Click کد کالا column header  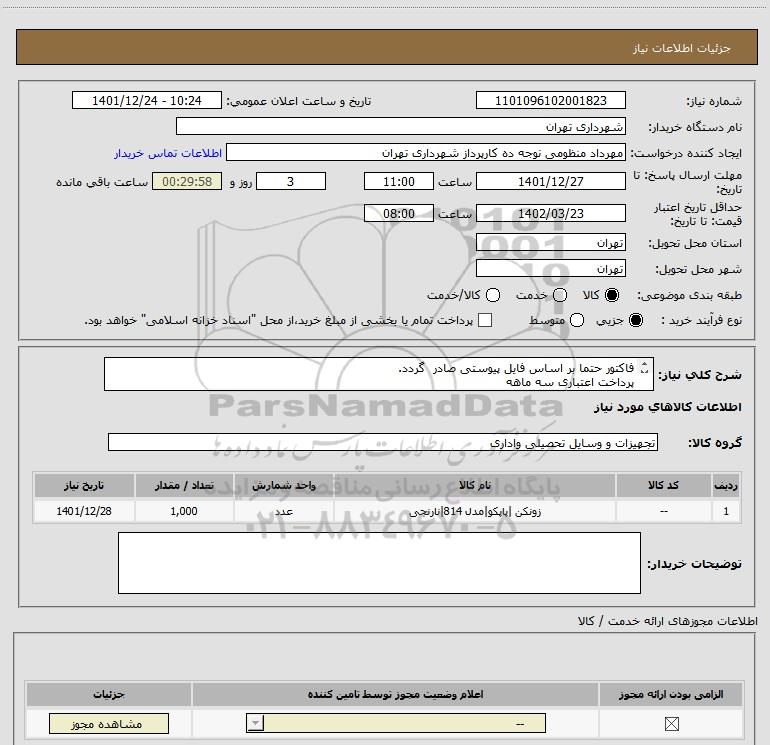point(663,485)
